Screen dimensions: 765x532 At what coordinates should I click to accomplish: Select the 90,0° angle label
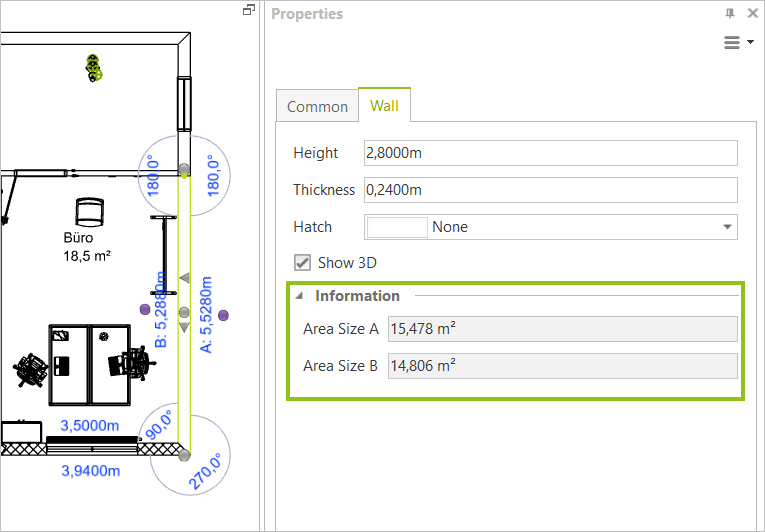(x=159, y=425)
